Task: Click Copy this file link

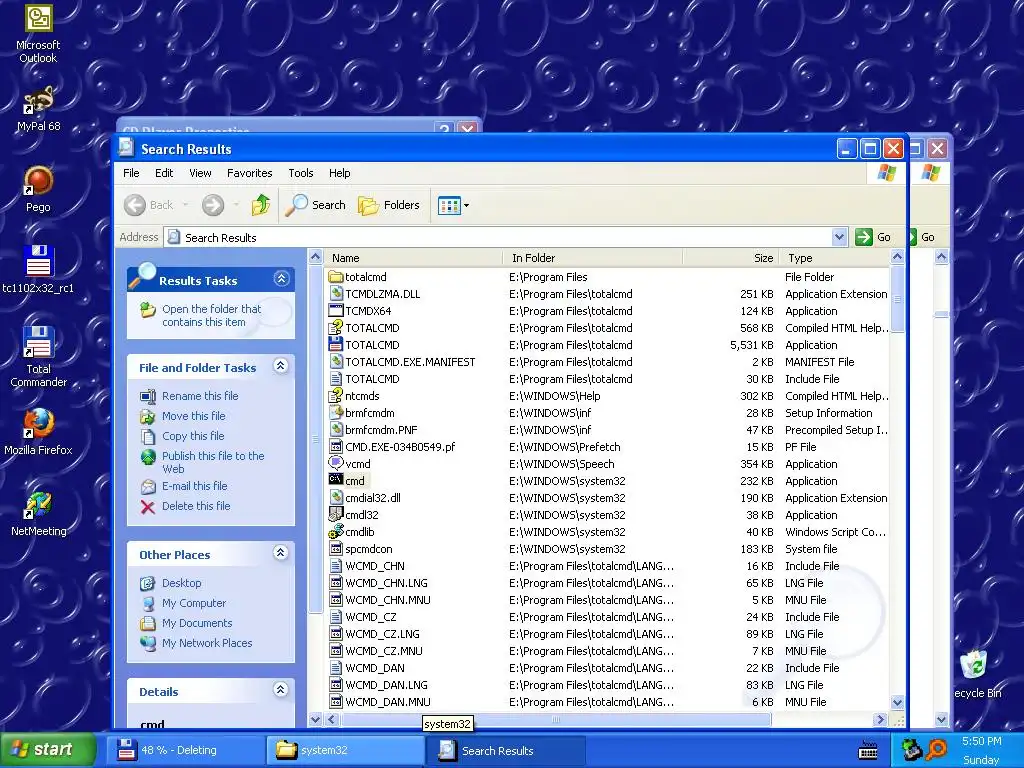Action: click(193, 436)
